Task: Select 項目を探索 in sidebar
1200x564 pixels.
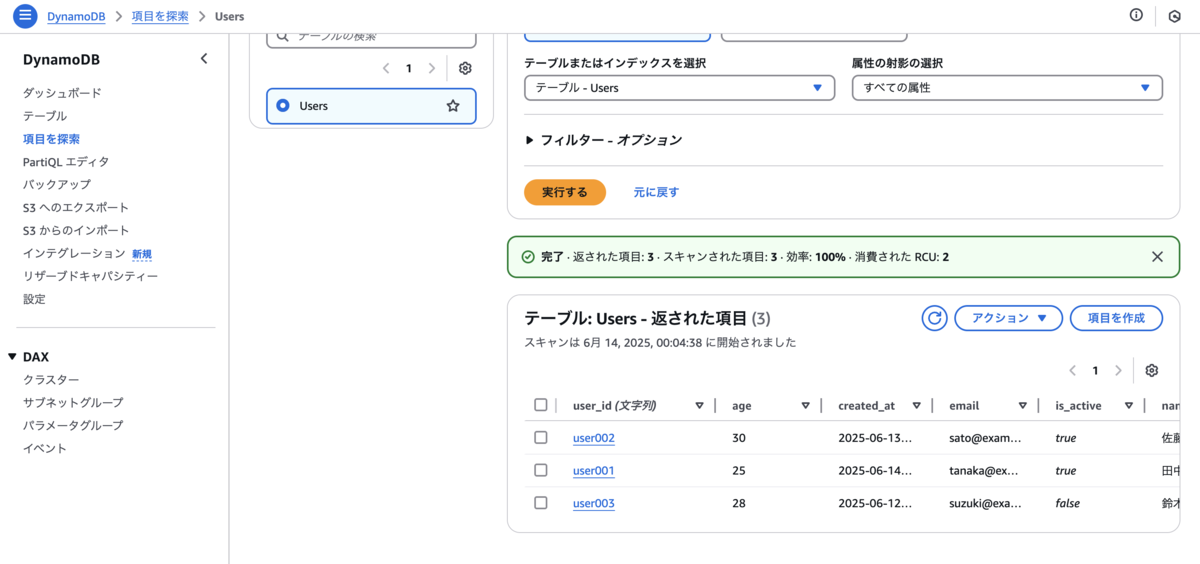Action: coord(51,139)
